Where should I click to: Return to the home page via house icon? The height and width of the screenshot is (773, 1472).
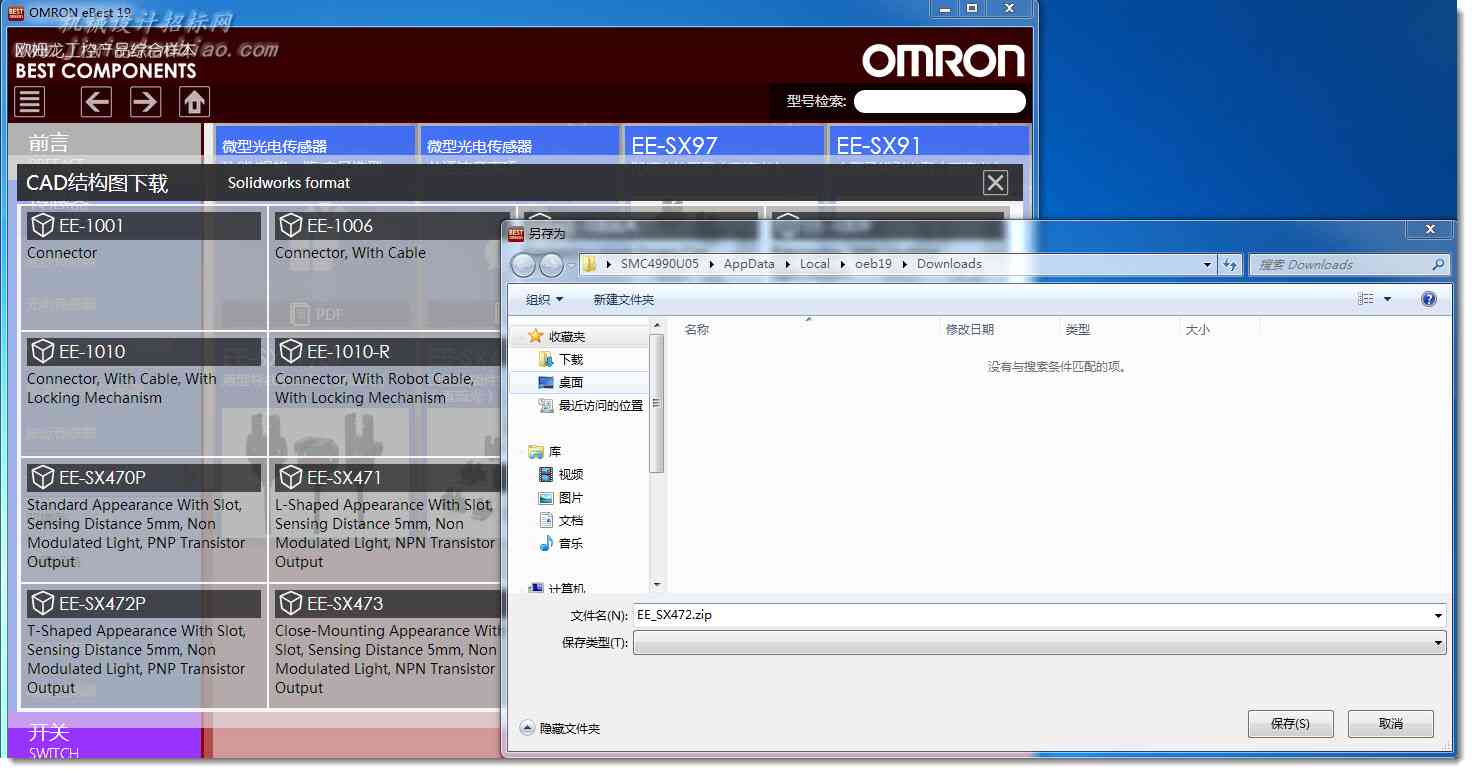click(x=195, y=102)
